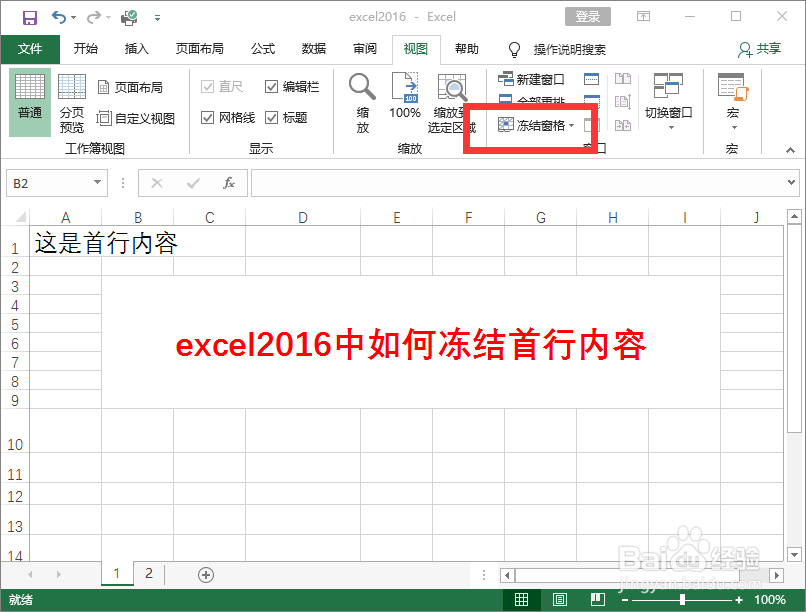Switch to Page Layout view in status bar
806x612 pixels.
[559, 599]
